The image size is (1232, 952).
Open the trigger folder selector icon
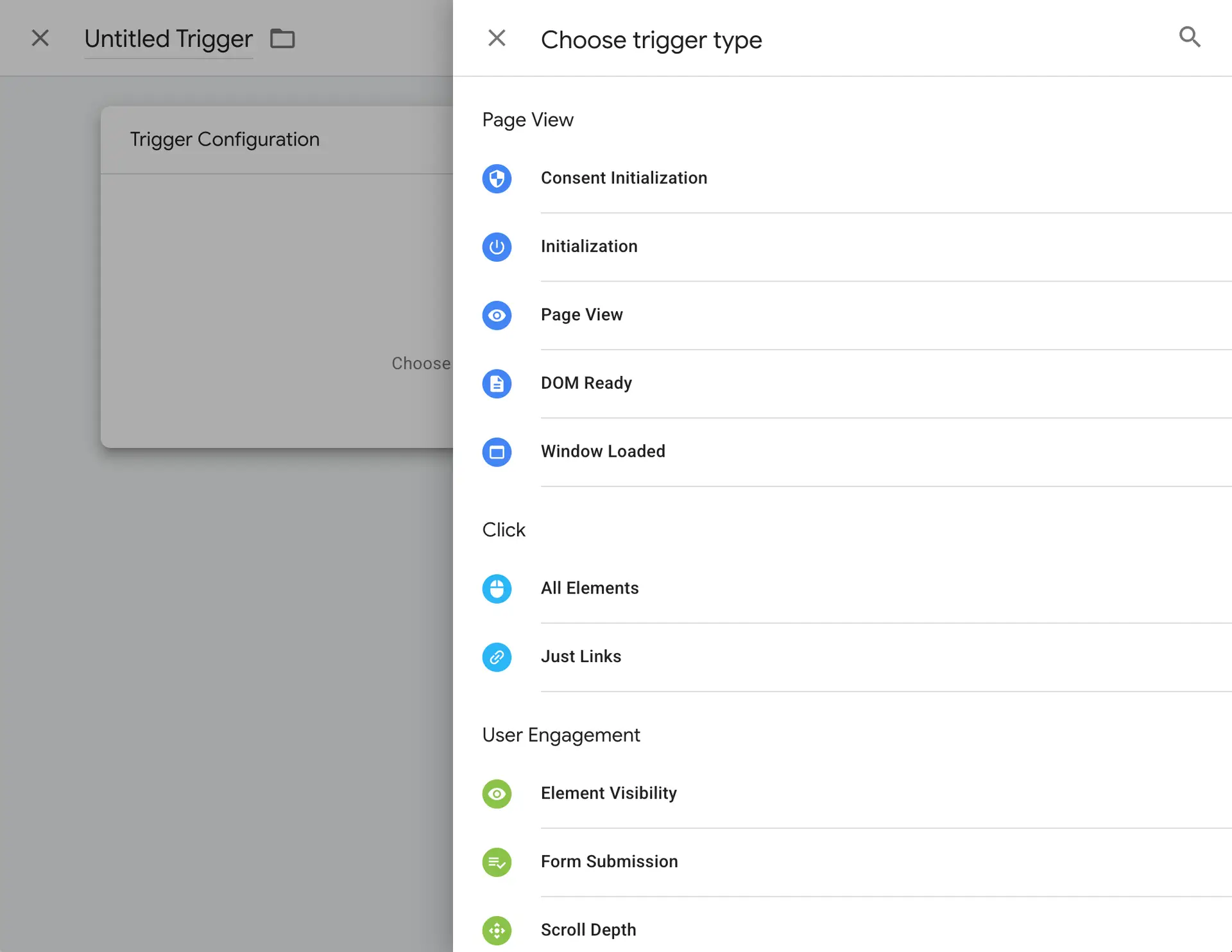(x=282, y=38)
